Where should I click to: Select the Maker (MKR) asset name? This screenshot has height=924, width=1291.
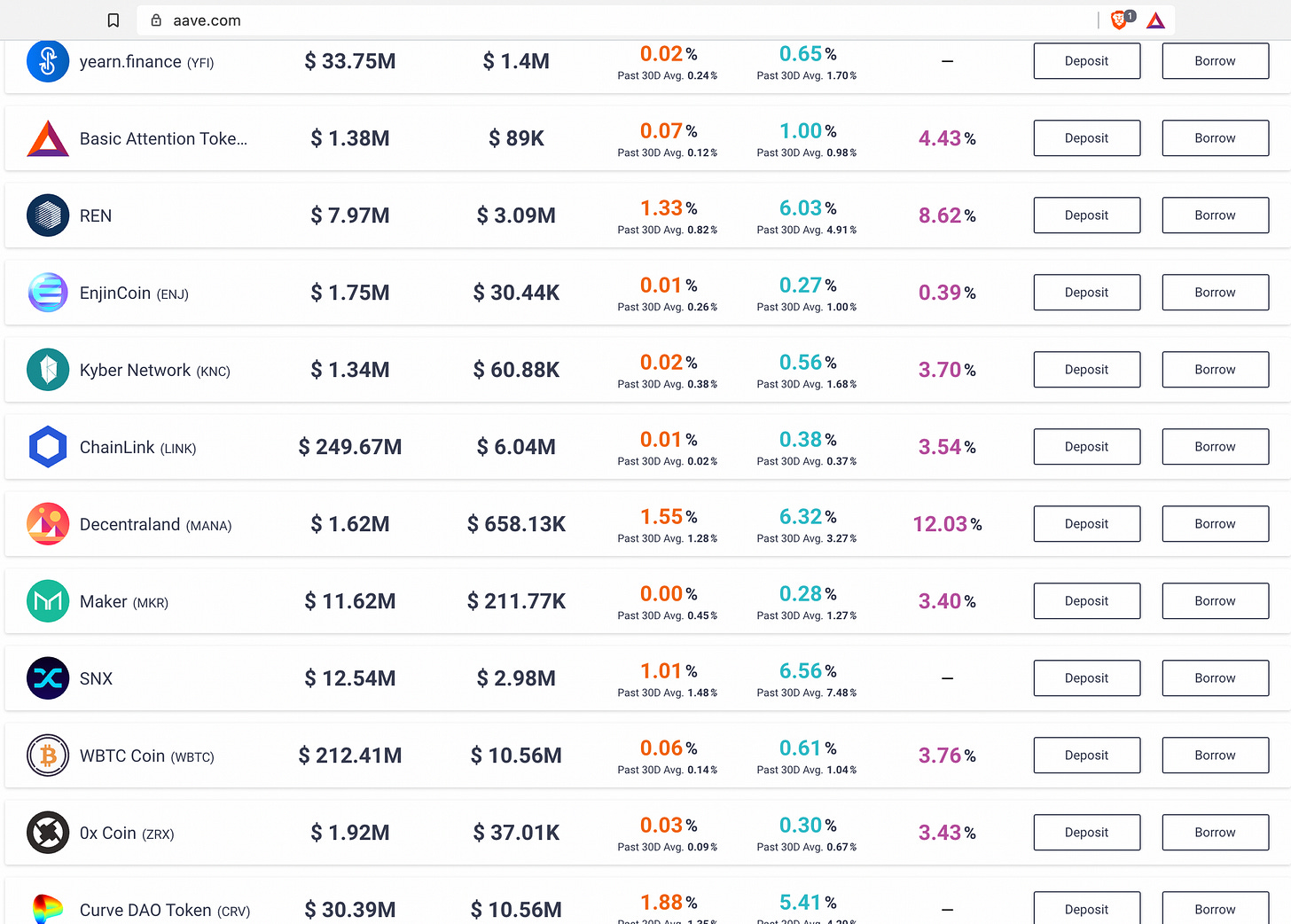[124, 602]
